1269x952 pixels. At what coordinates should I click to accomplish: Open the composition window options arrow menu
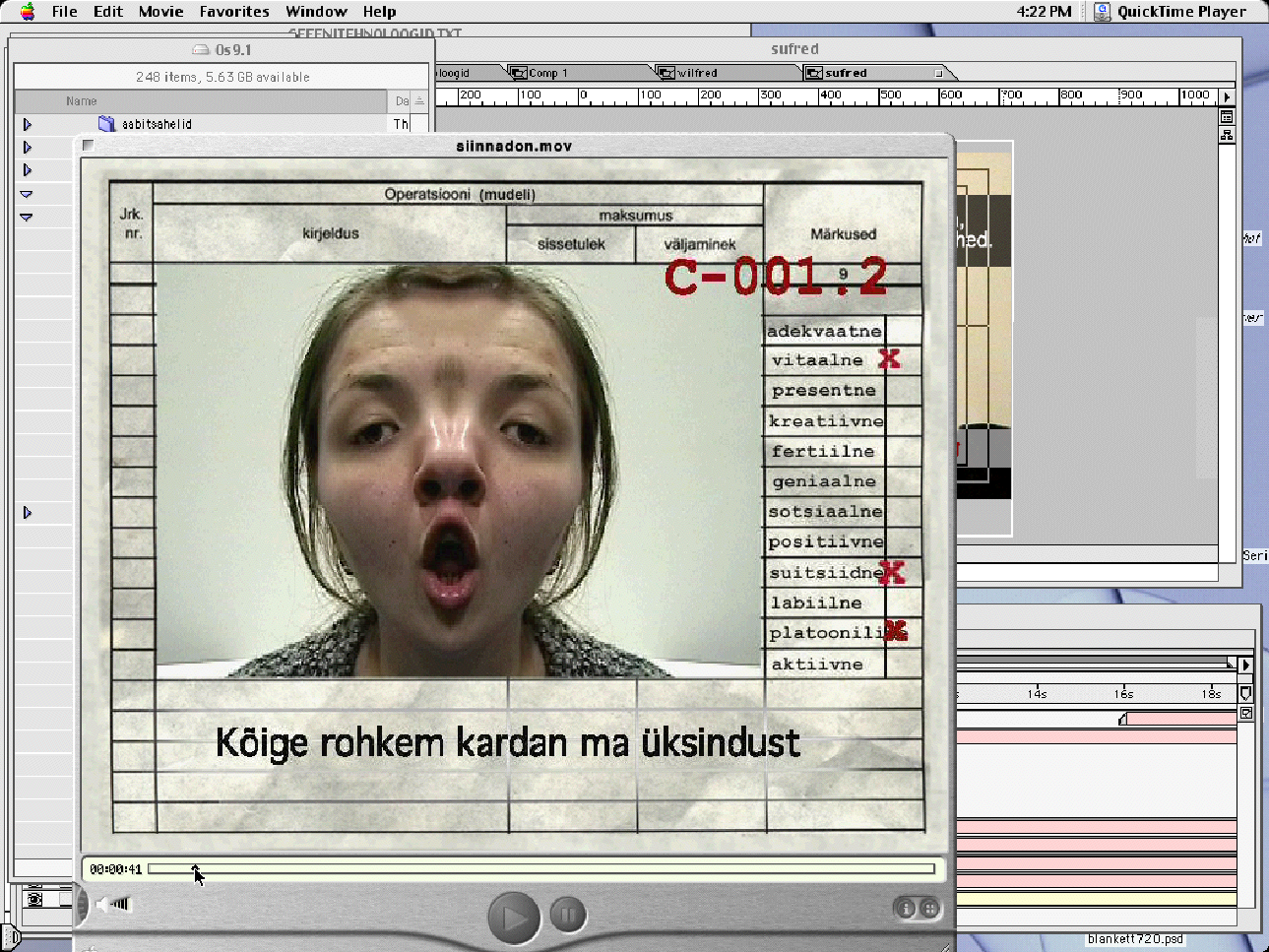1226,96
